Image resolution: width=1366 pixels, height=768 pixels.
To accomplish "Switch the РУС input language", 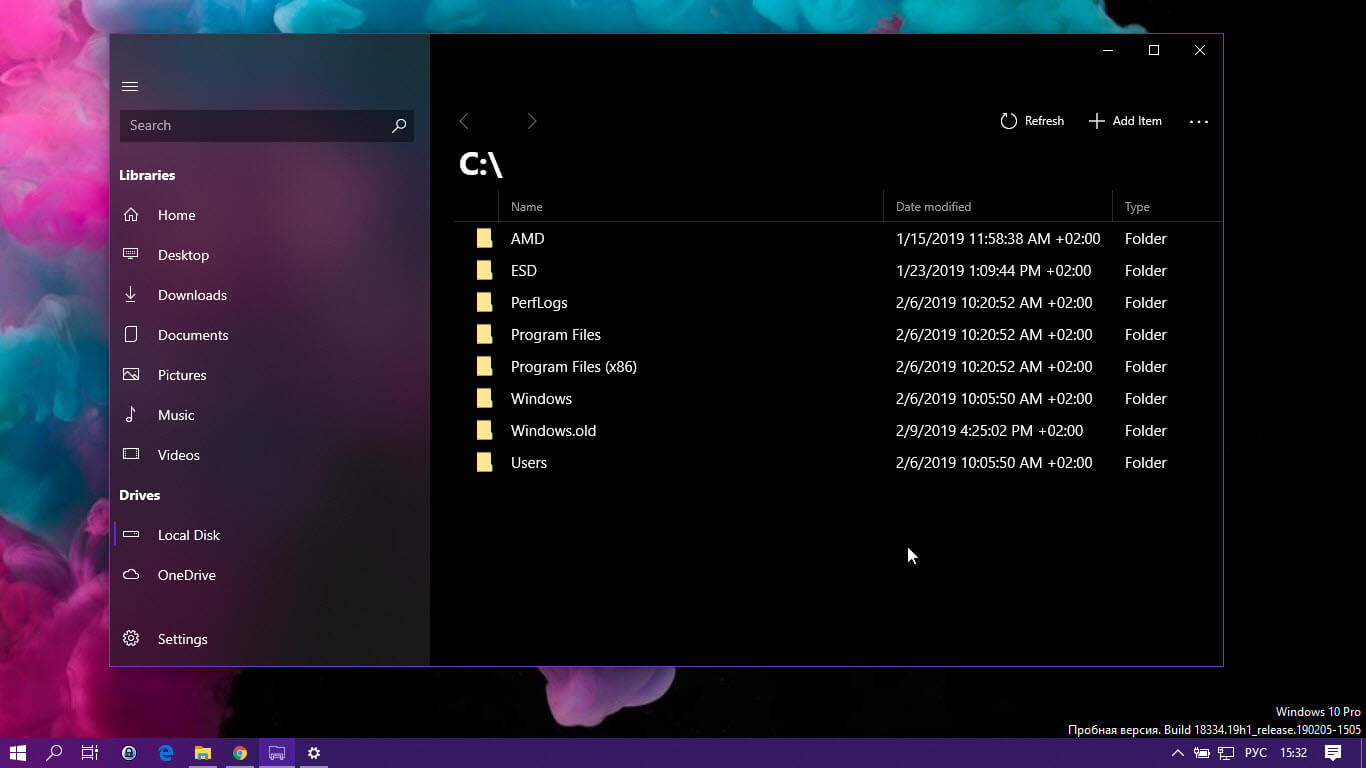I will 1256,753.
